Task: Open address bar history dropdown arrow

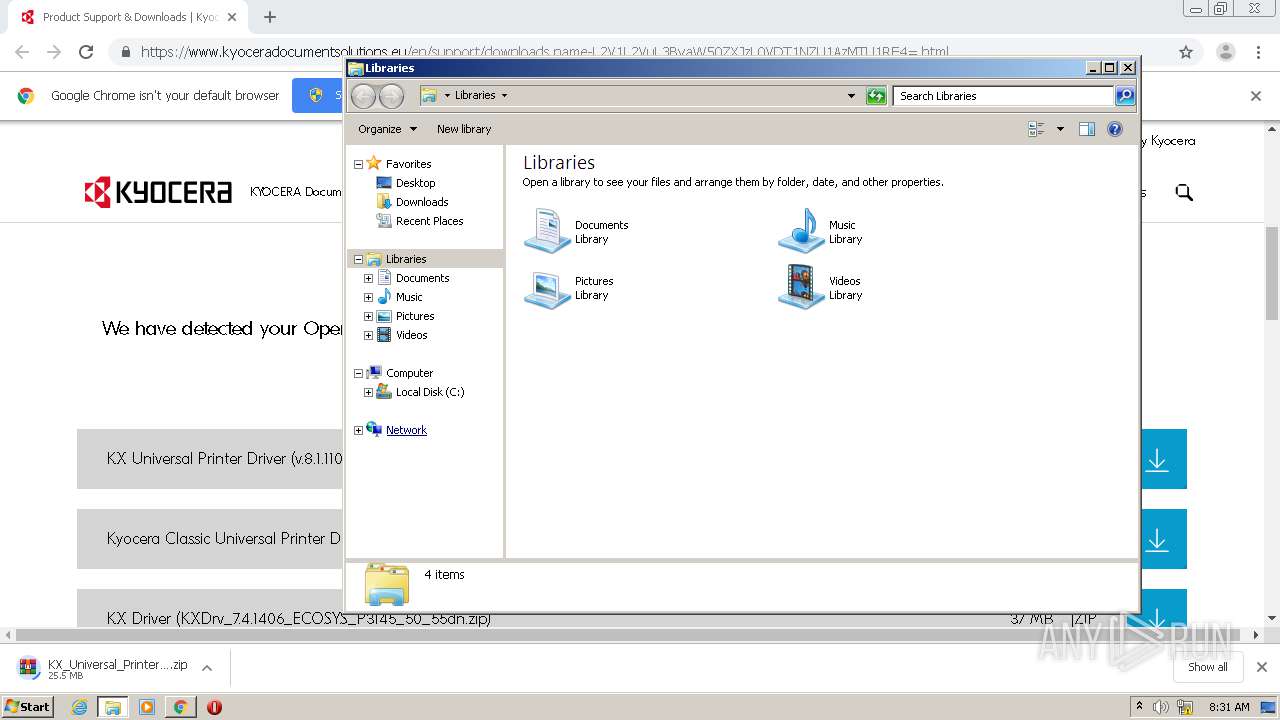Action: (x=851, y=96)
